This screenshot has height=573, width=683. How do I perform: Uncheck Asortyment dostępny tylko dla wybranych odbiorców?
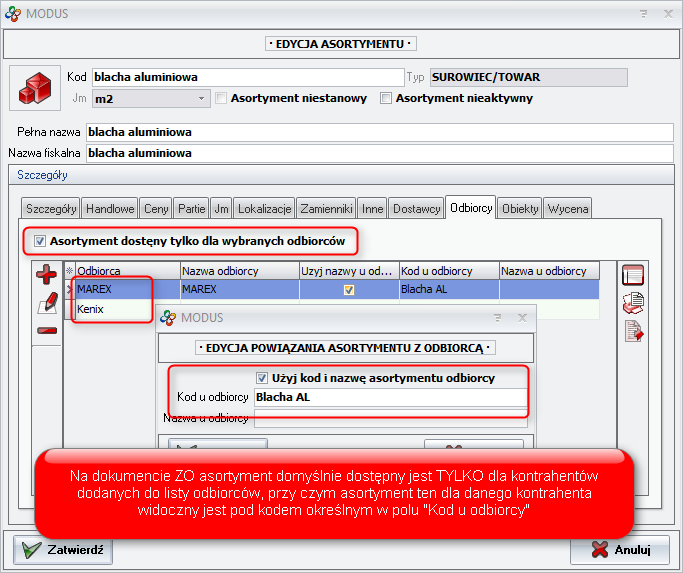click(x=40, y=241)
